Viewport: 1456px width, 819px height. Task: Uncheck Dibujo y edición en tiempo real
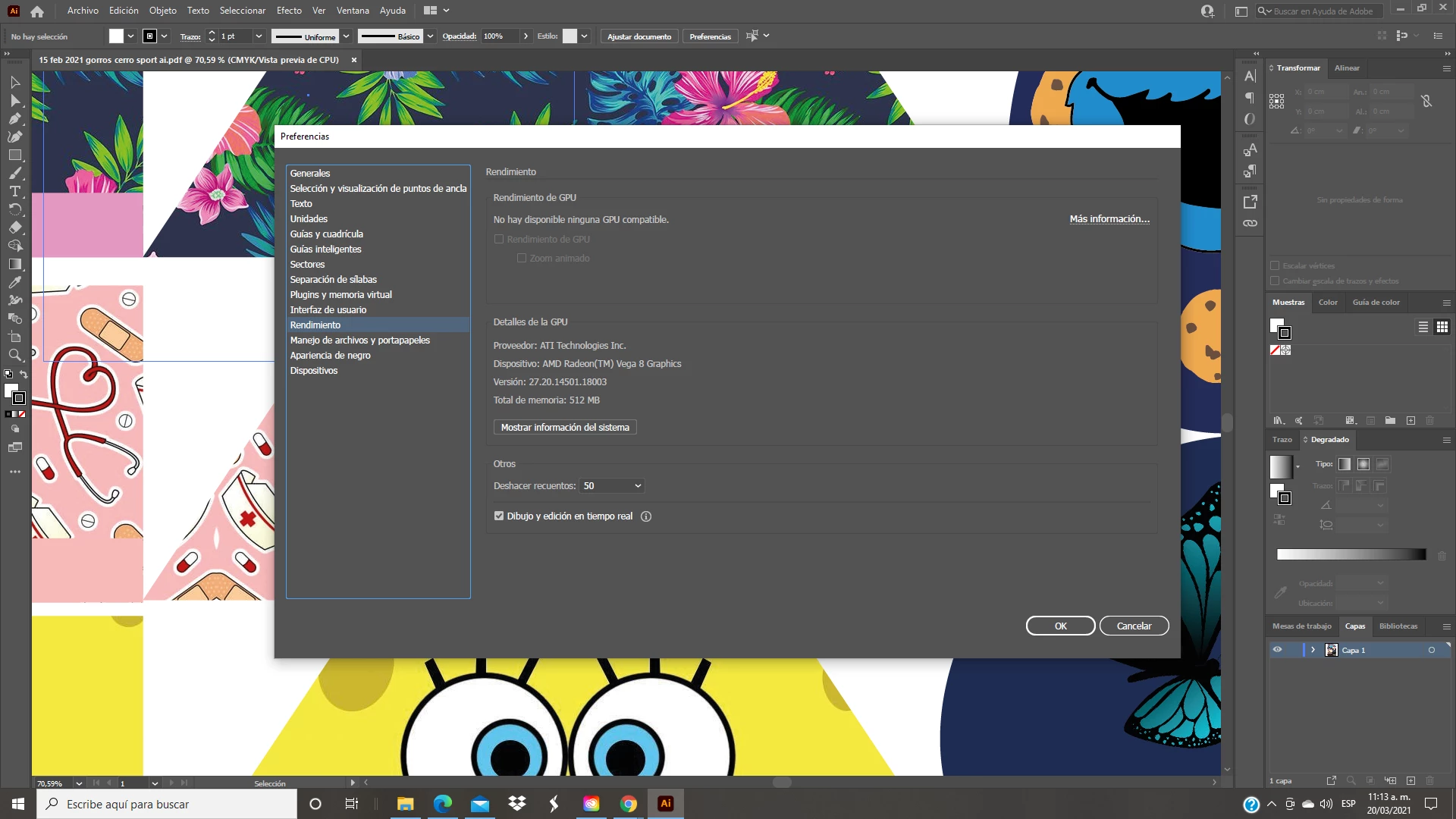(x=499, y=516)
